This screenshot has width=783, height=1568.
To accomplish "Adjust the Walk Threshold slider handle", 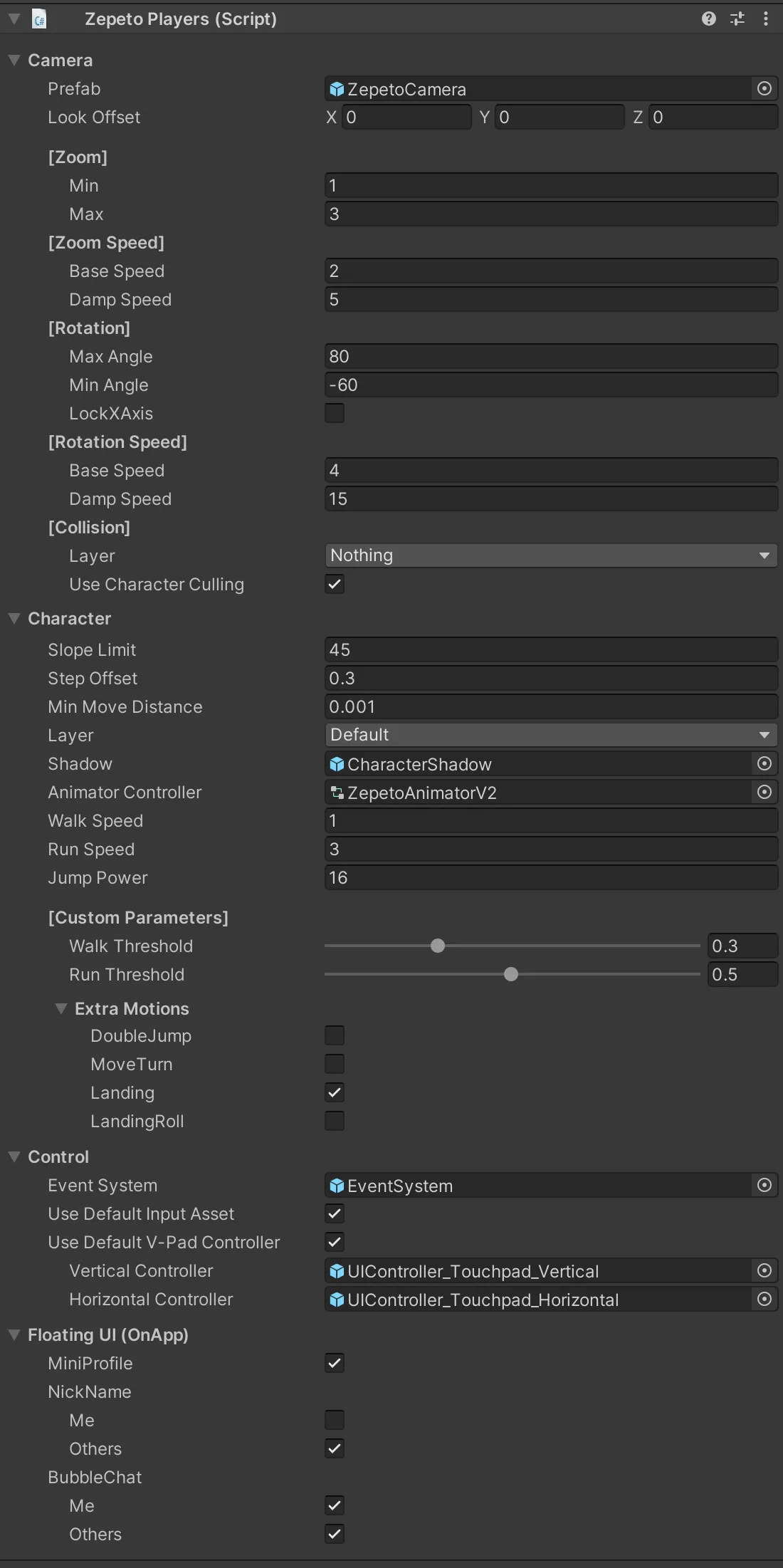I will 438,946.
